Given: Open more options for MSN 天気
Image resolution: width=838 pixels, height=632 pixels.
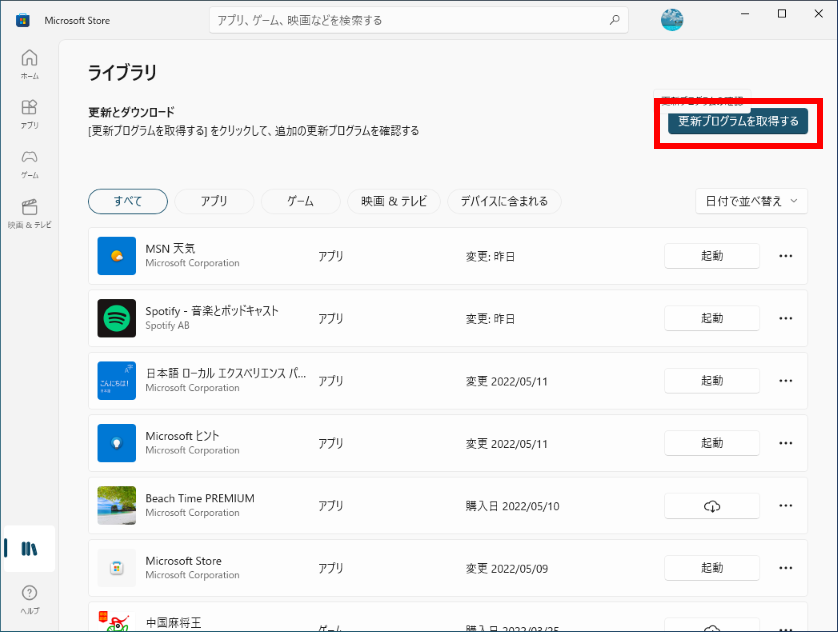Looking at the screenshot, I should [786, 256].
